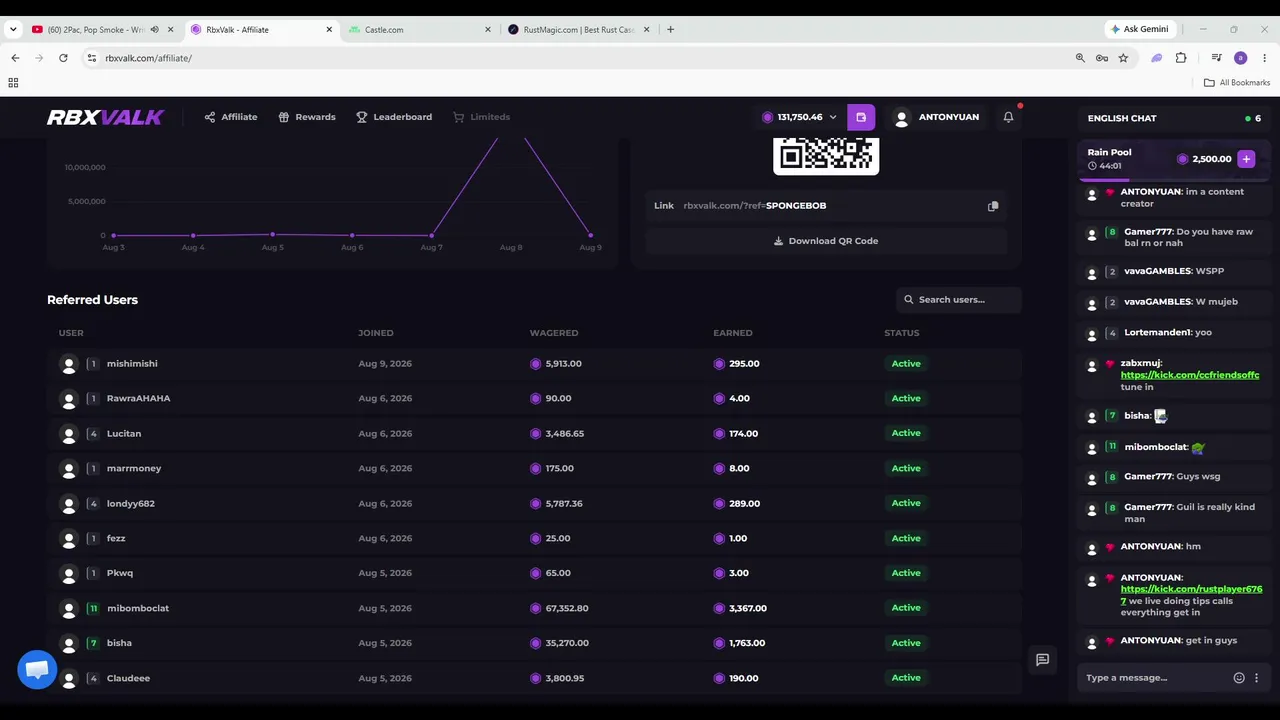Click the browser Back button
Image resolution: width=1280 pixels, height=720 pixels.
(15, 58)
